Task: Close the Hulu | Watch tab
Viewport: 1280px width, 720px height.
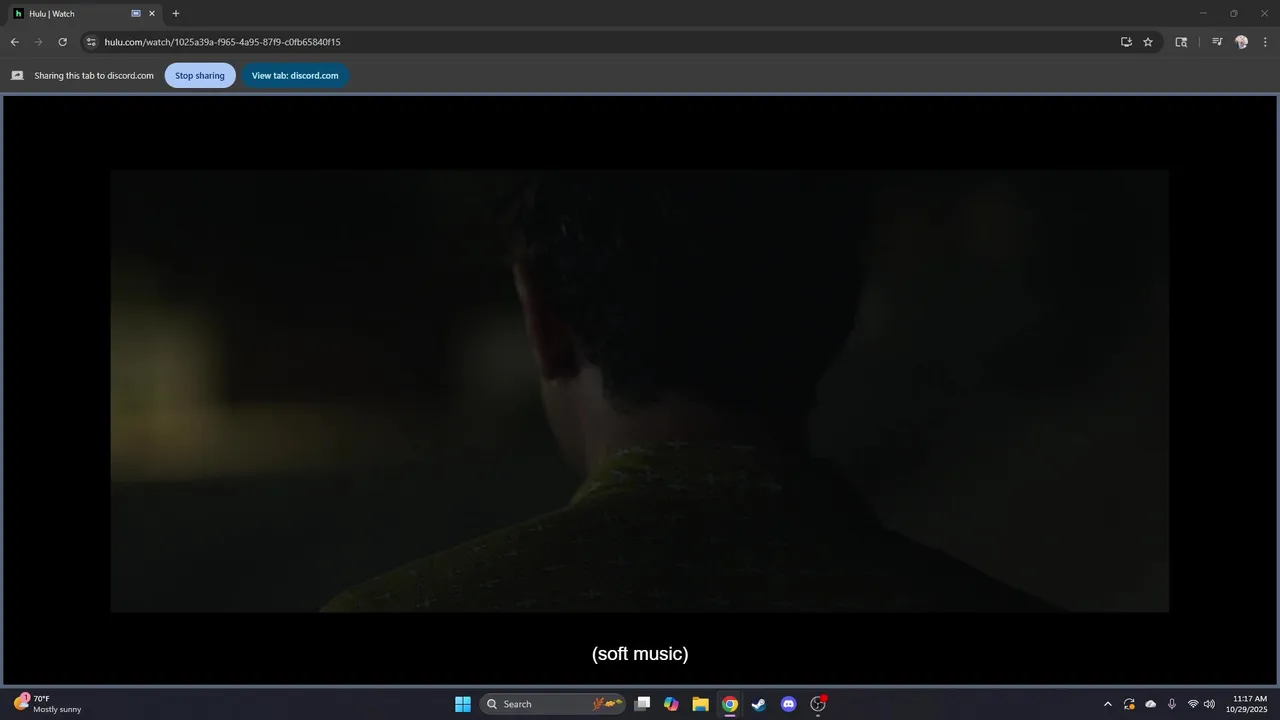Action: 152,14
